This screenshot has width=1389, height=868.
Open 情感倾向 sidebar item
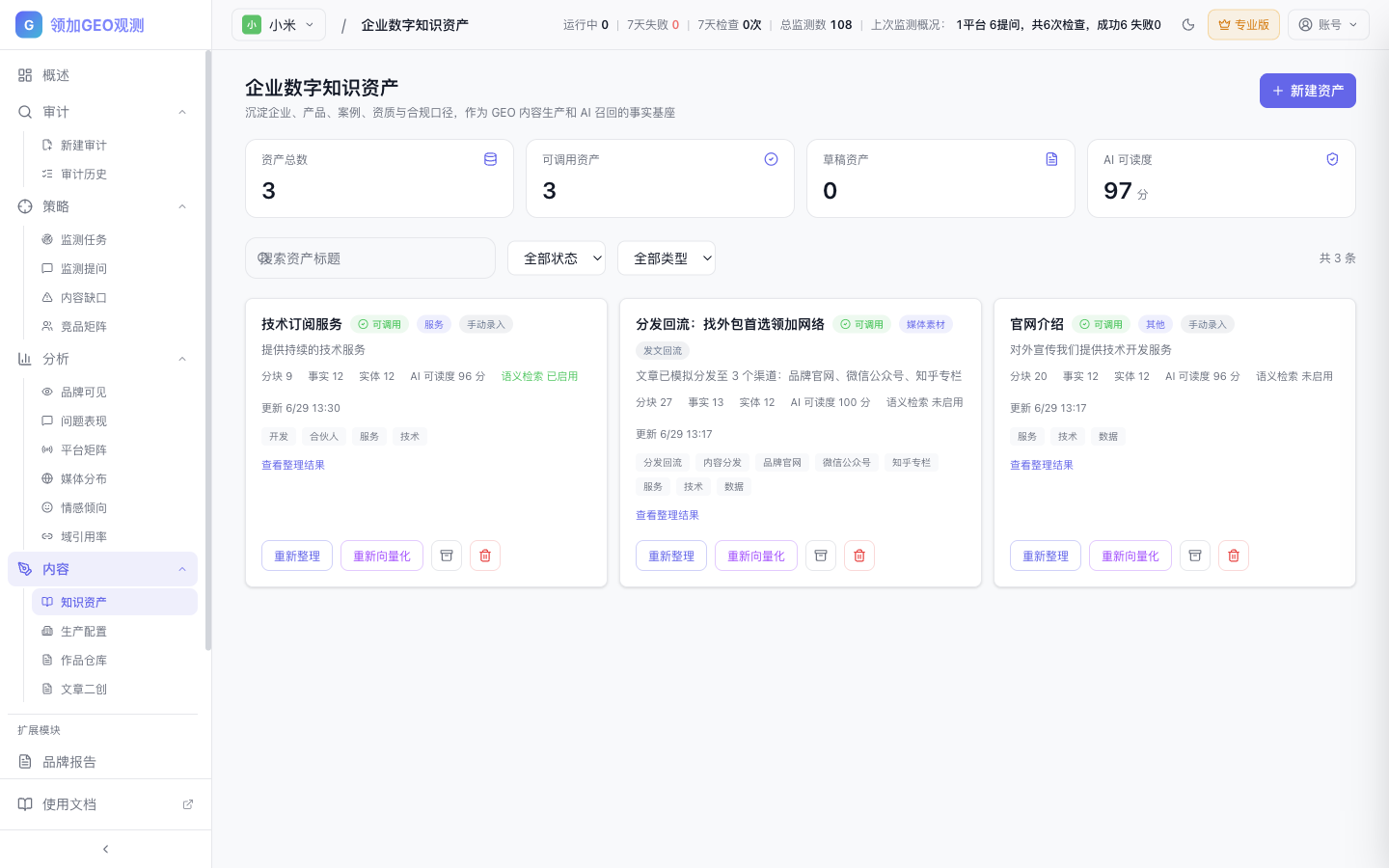115,507
